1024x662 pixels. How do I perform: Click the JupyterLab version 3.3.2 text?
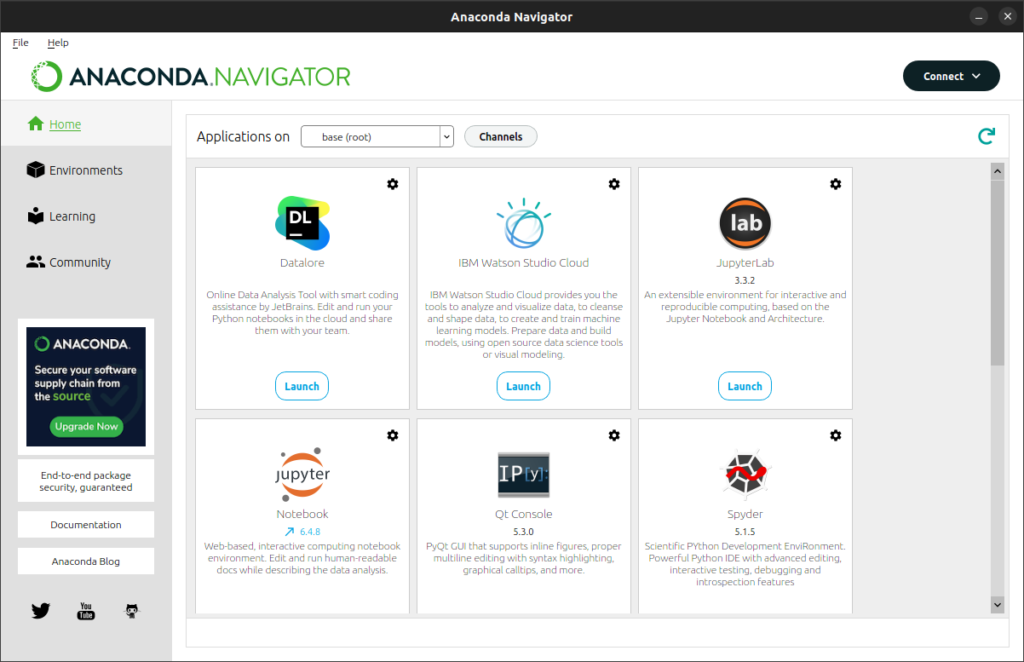(x=744, y=280)
